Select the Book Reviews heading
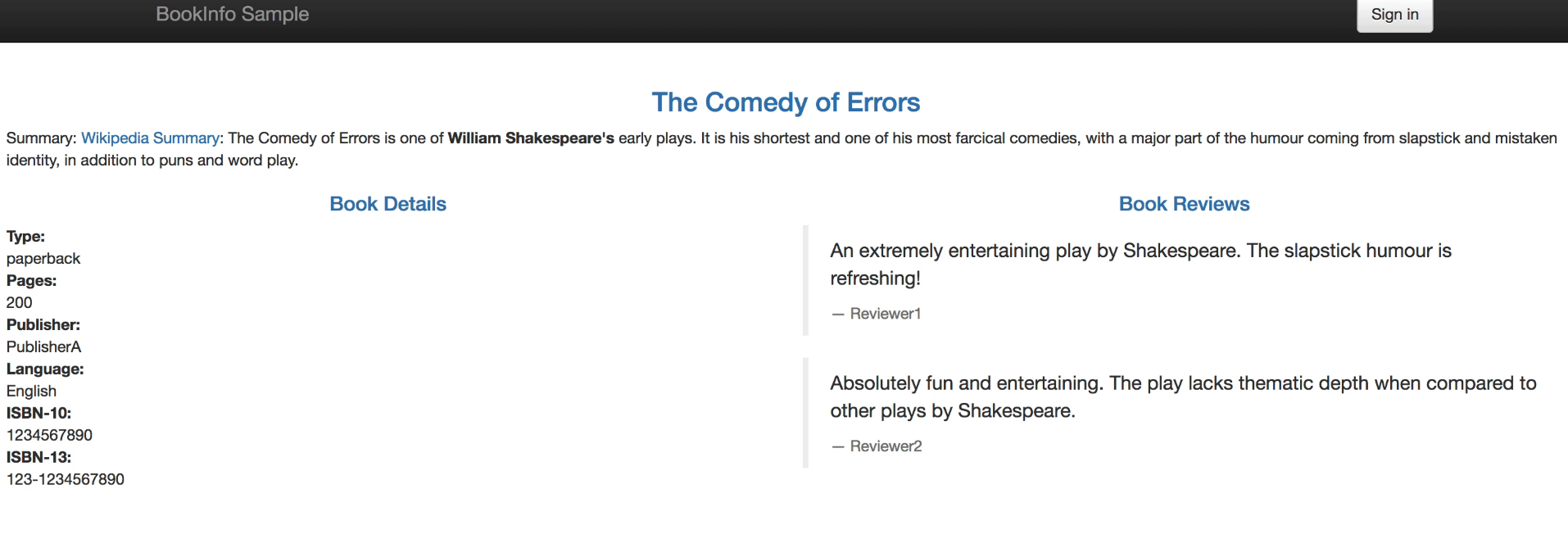This screenshot has width=1568, height=557. coord(1184,204)
